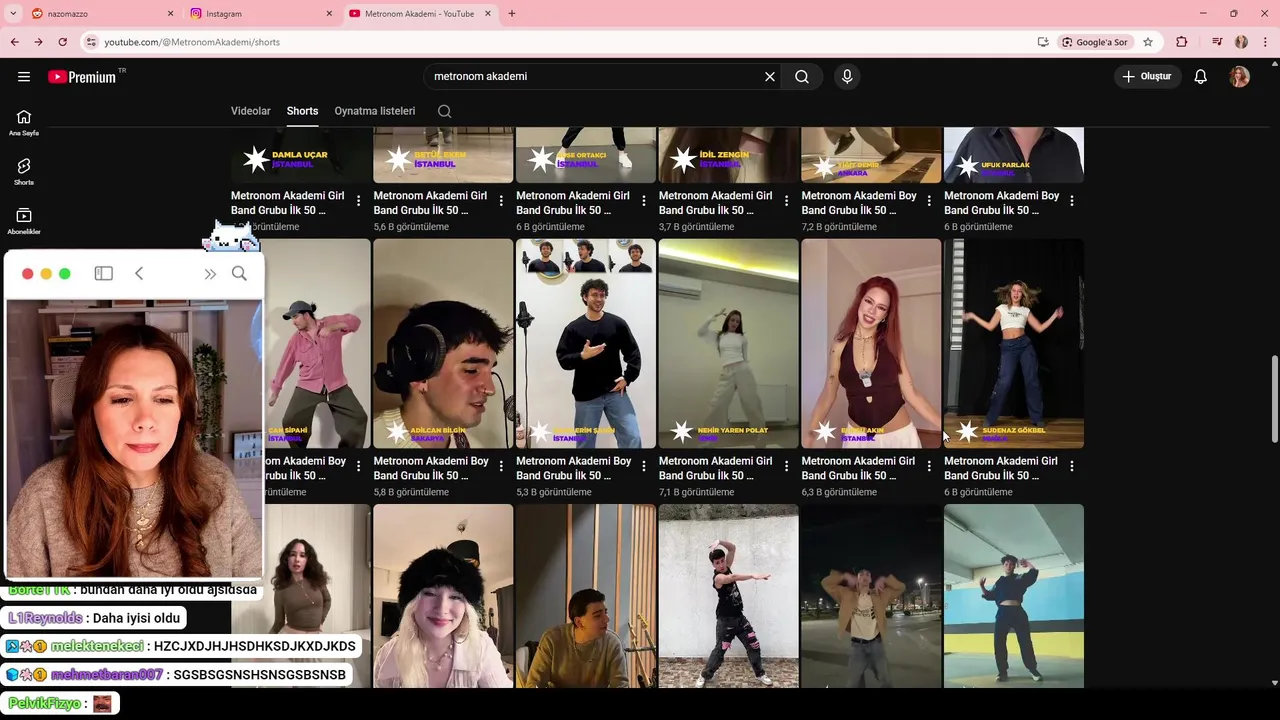Go back in Chrome
Screen dimensions: 1280x720
[14, 42]
